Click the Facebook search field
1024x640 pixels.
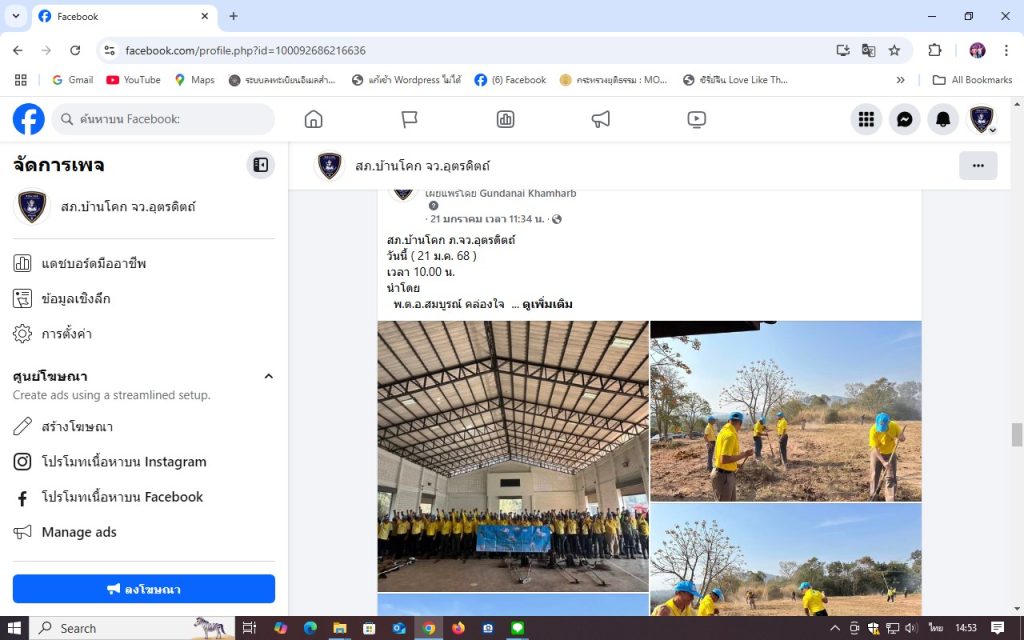click(163, 119)
